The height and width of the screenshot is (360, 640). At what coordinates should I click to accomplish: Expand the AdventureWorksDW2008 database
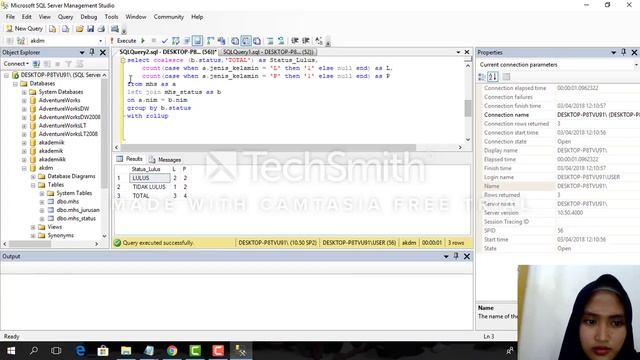pyautogui.click(x=24, y=117)
